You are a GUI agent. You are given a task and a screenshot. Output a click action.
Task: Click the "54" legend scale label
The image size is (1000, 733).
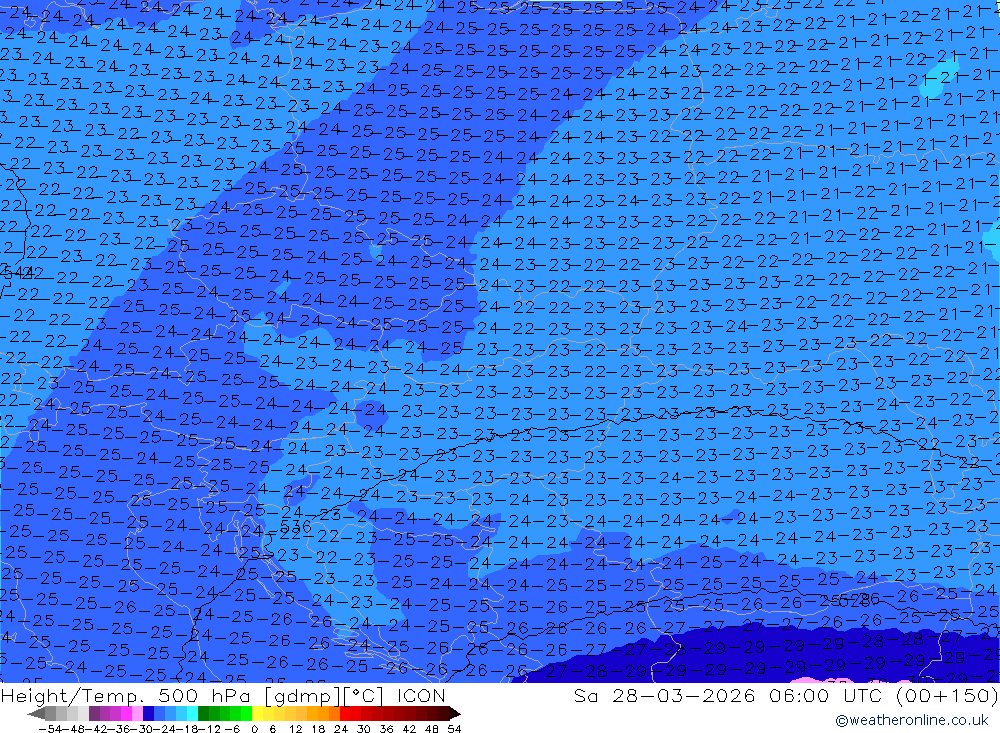[454, 729]
